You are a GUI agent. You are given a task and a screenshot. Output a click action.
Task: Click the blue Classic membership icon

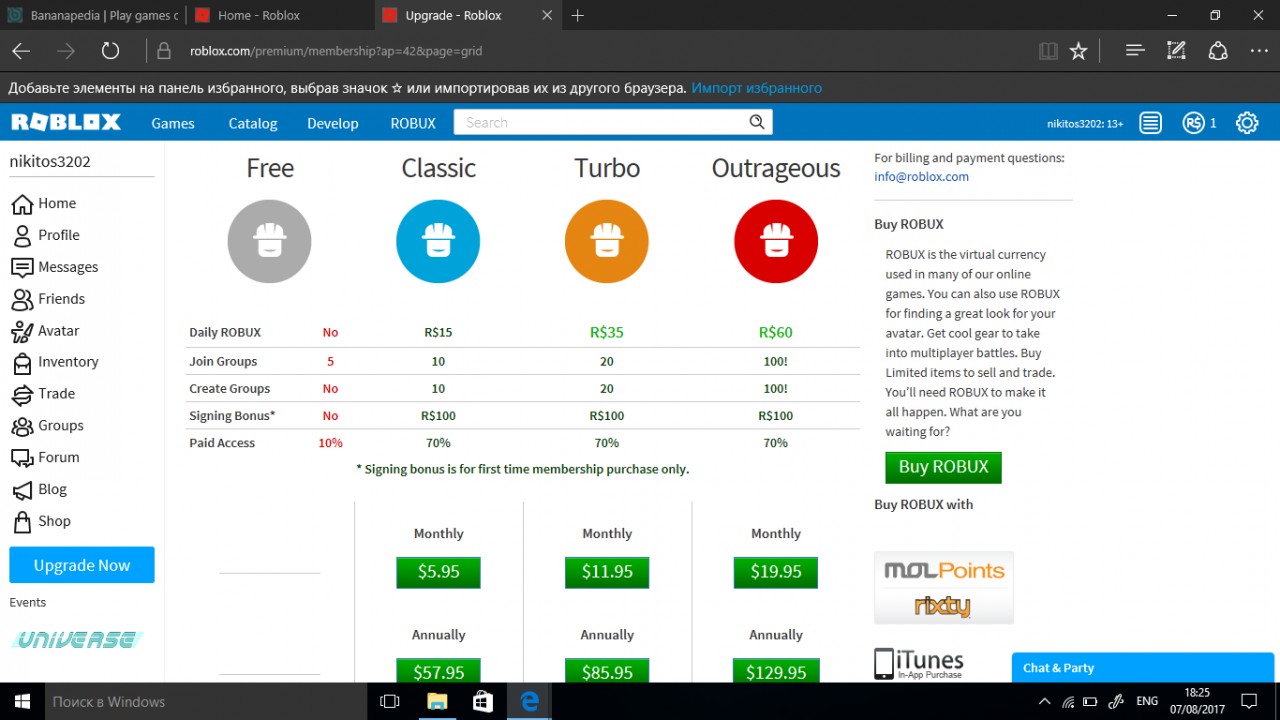pos(438,241)
